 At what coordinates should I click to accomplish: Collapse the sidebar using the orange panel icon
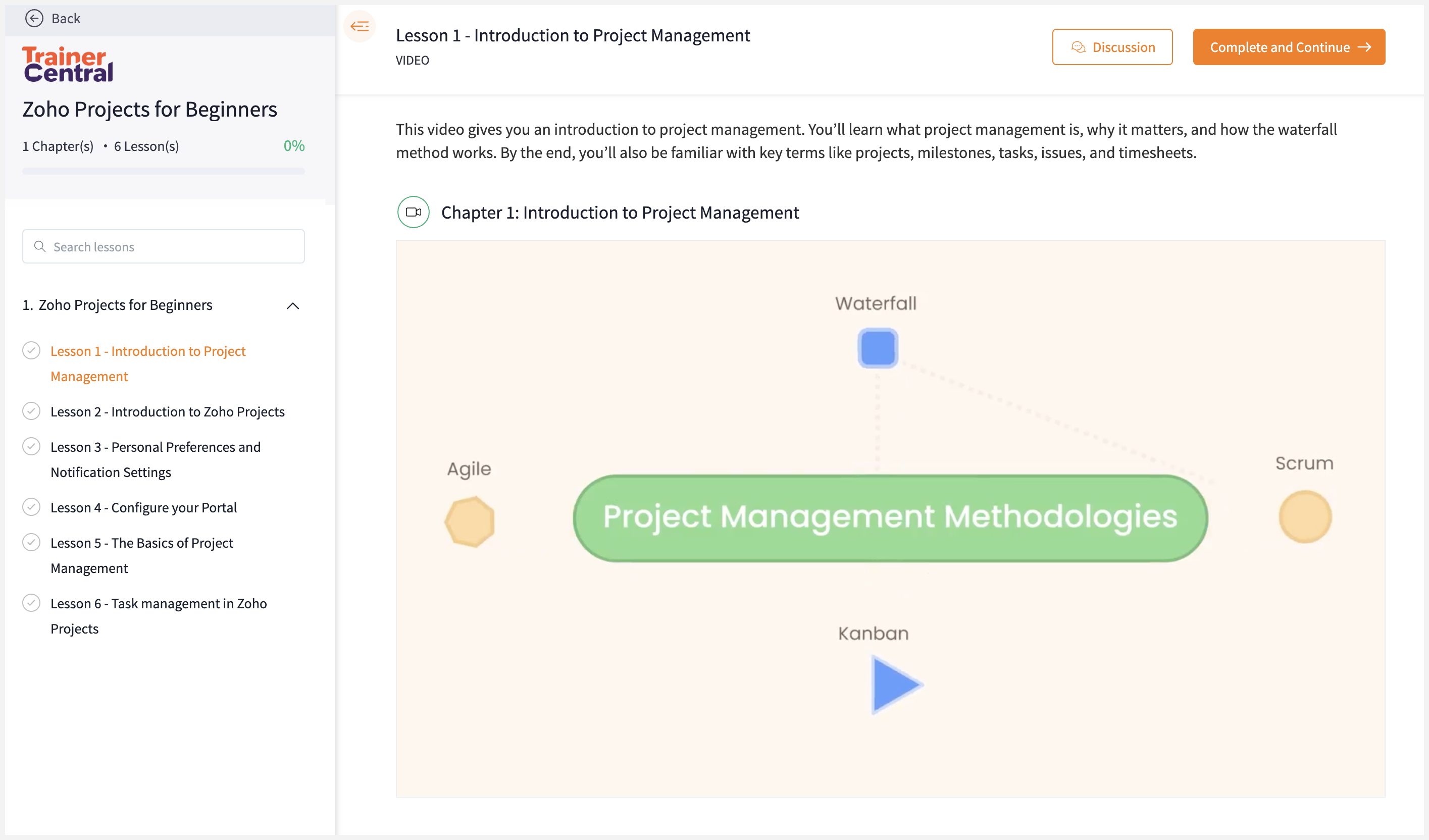coord(360,26)
